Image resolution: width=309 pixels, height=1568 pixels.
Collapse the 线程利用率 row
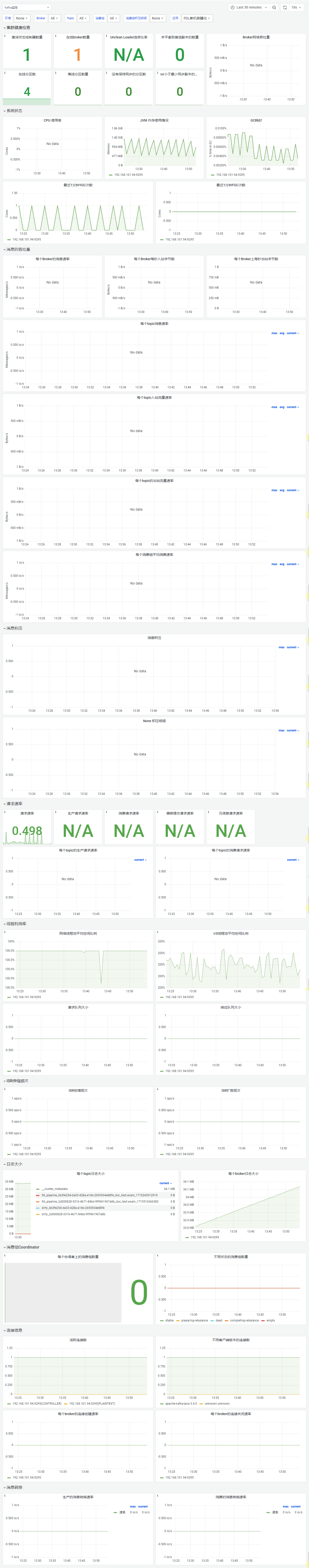tap(15, 923)
